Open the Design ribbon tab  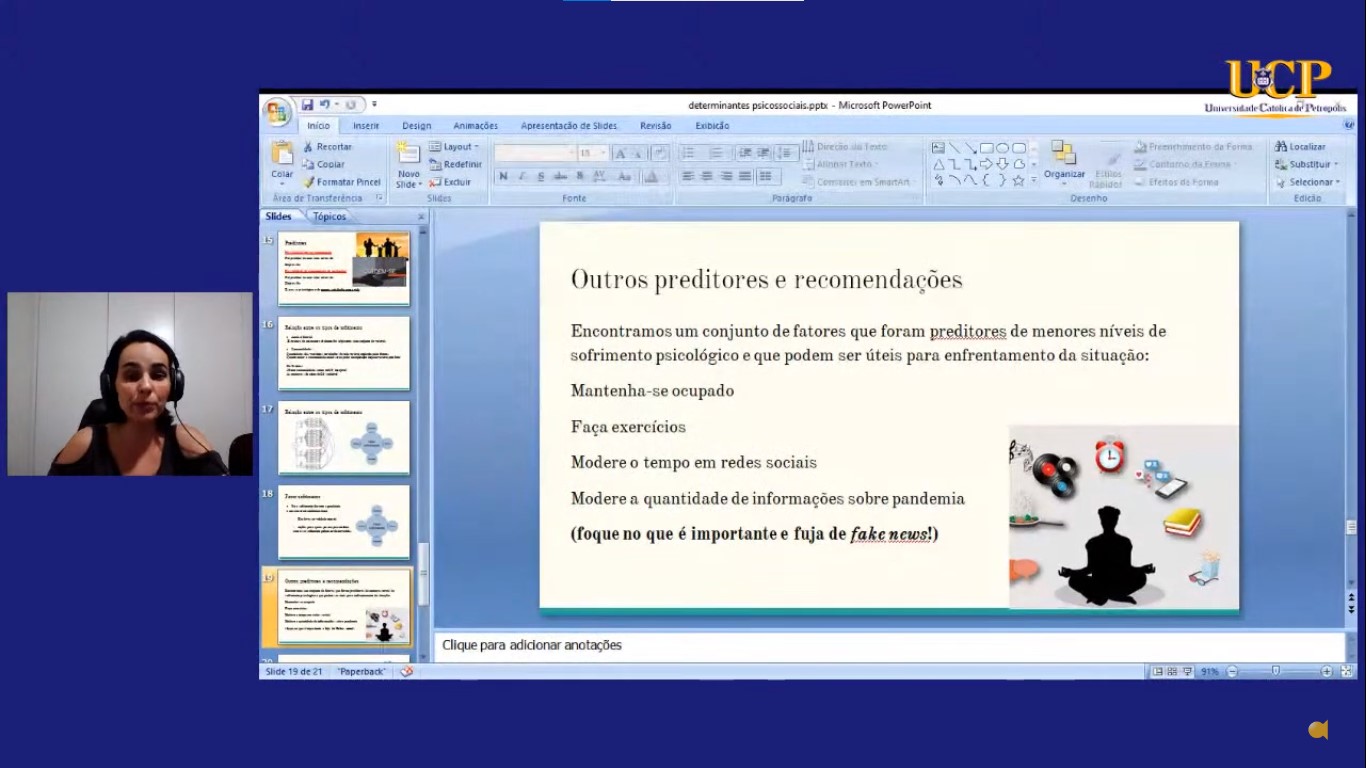coord(416,126)
